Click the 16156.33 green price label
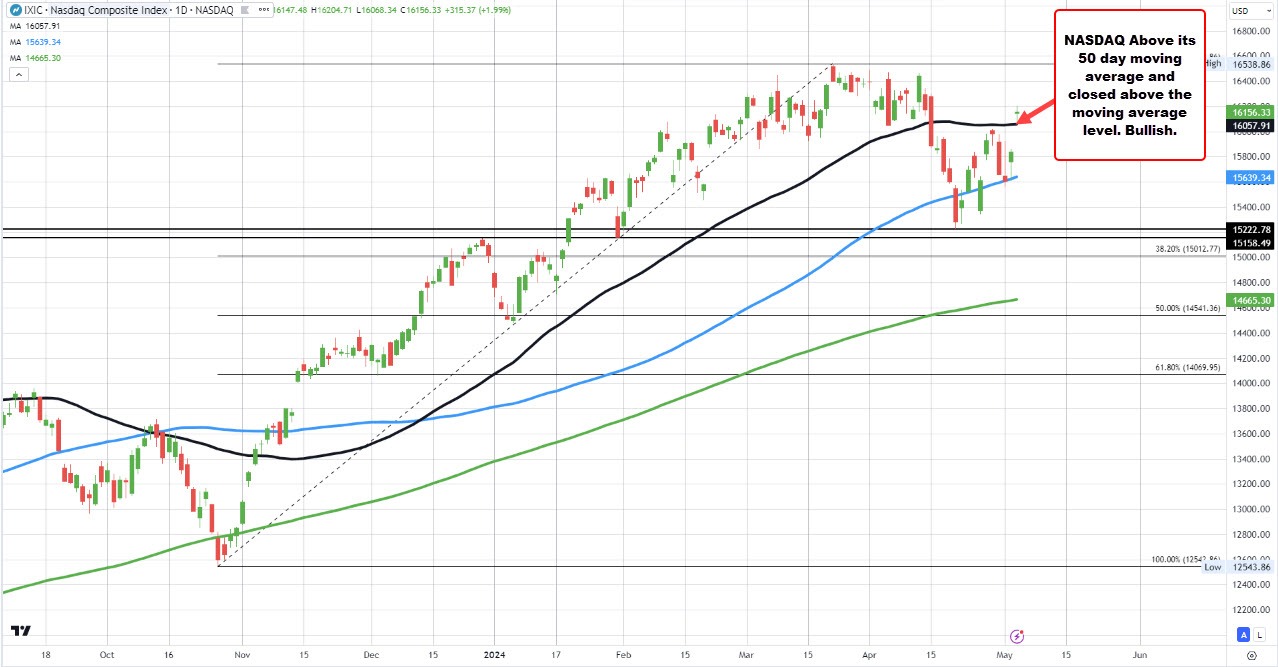 1251,112
